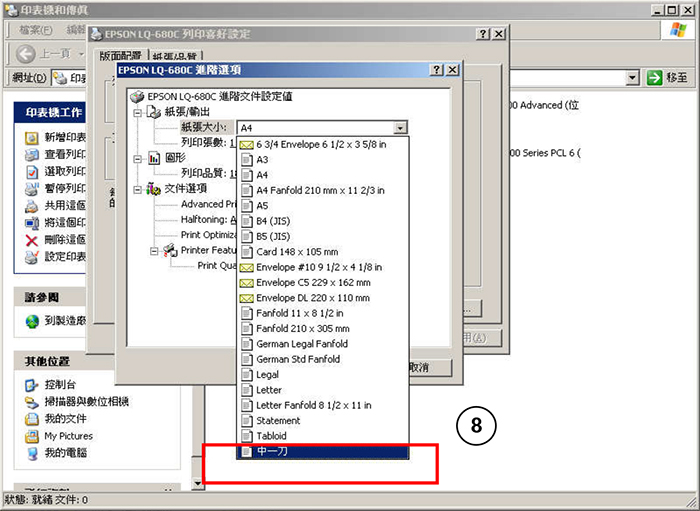Choose A3 in paper size list
This screenshot has width=700, height=511.
click(322, 160)
